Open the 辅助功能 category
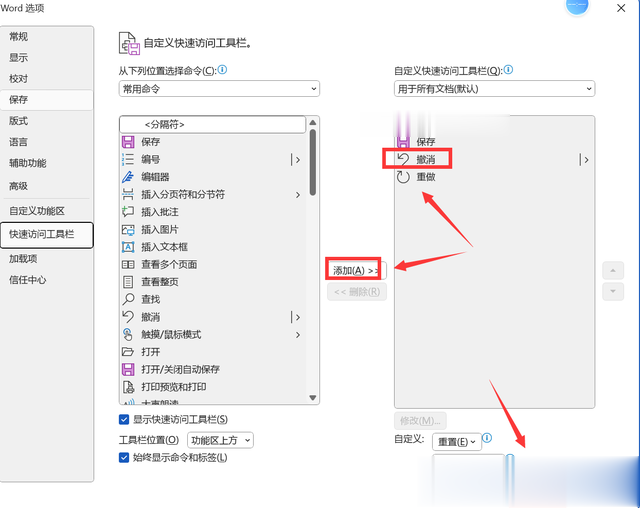The height and width of the screenshot is (508, 640). tap(47, 163)
